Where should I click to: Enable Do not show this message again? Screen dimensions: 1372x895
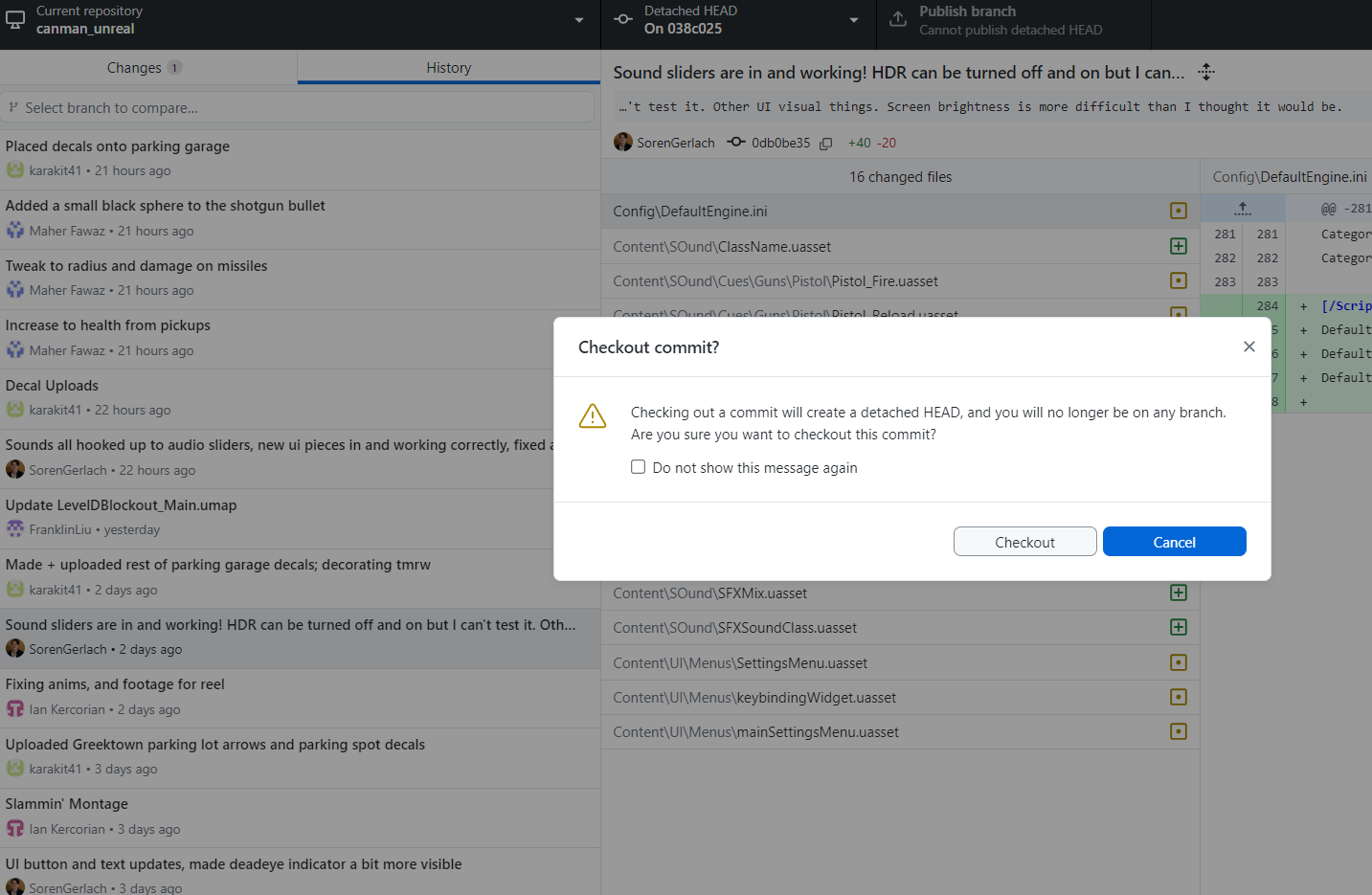(639, 467)
